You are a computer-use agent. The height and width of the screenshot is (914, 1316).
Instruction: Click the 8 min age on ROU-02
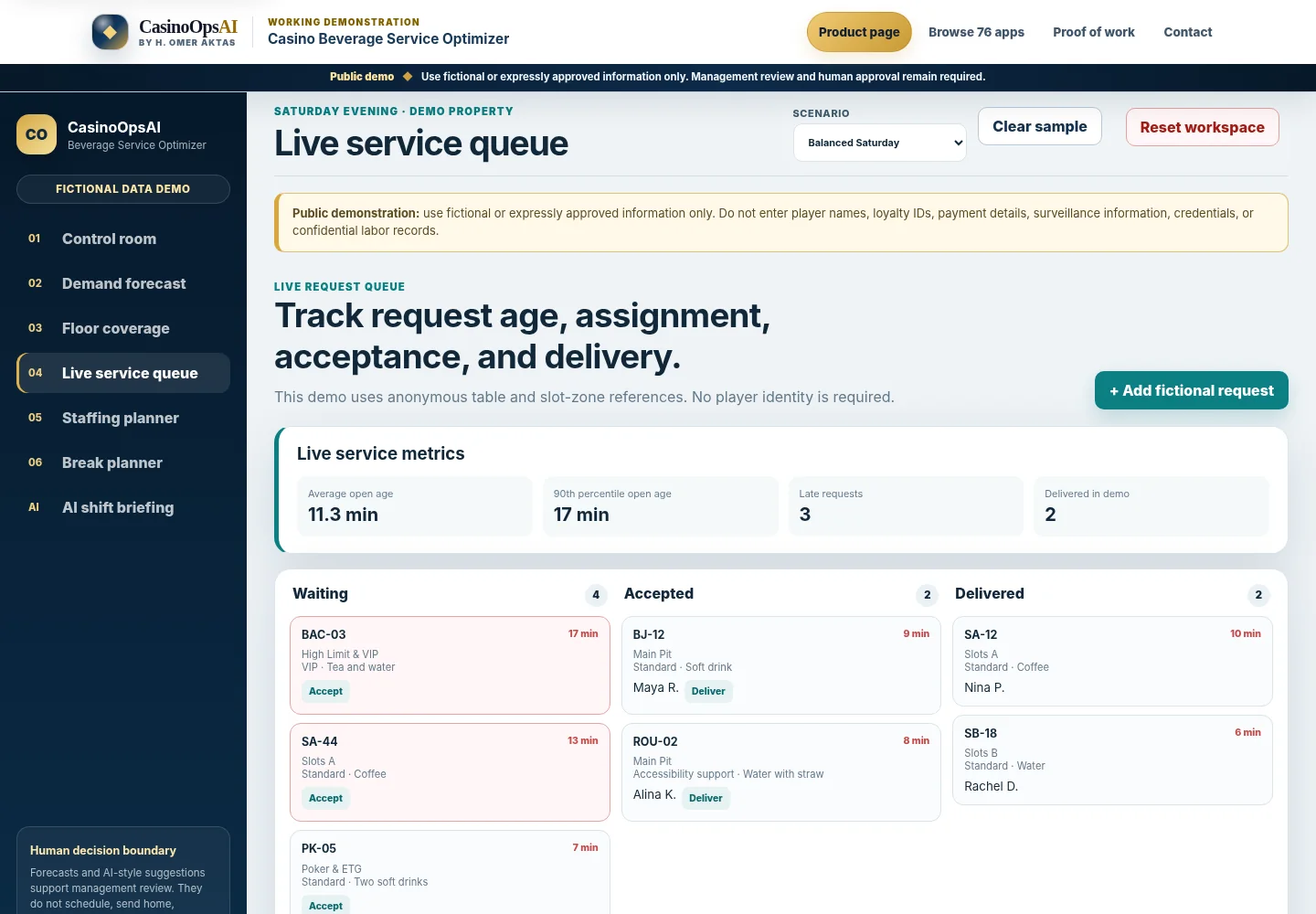tap(917, 740)
